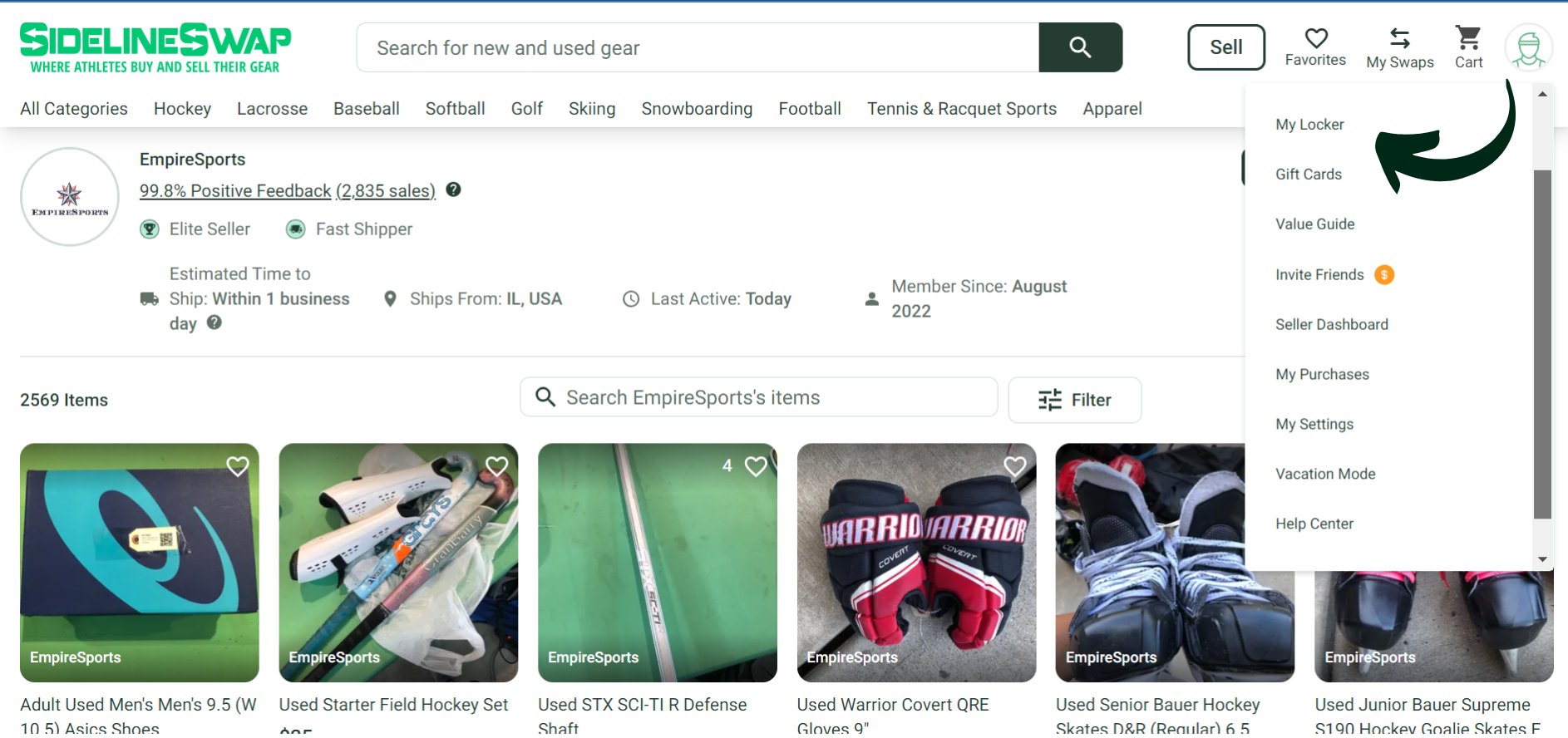Open Used Warrior Covert QRE Gloves title
Viewport: 1568px width, 738px height.
click(x=893, y=716)
